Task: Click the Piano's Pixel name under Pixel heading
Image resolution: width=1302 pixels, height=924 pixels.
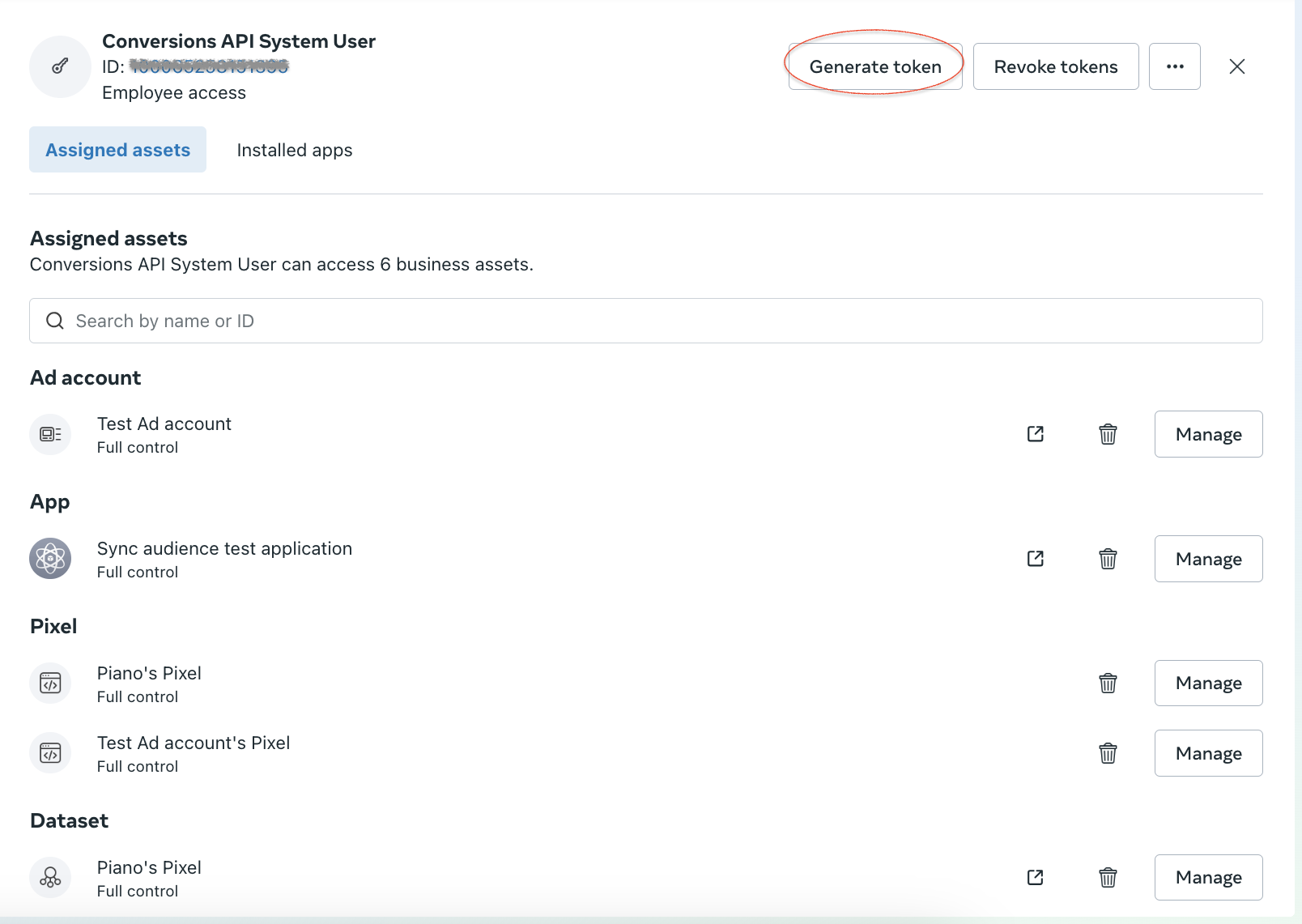Action: tap(149, 673)
